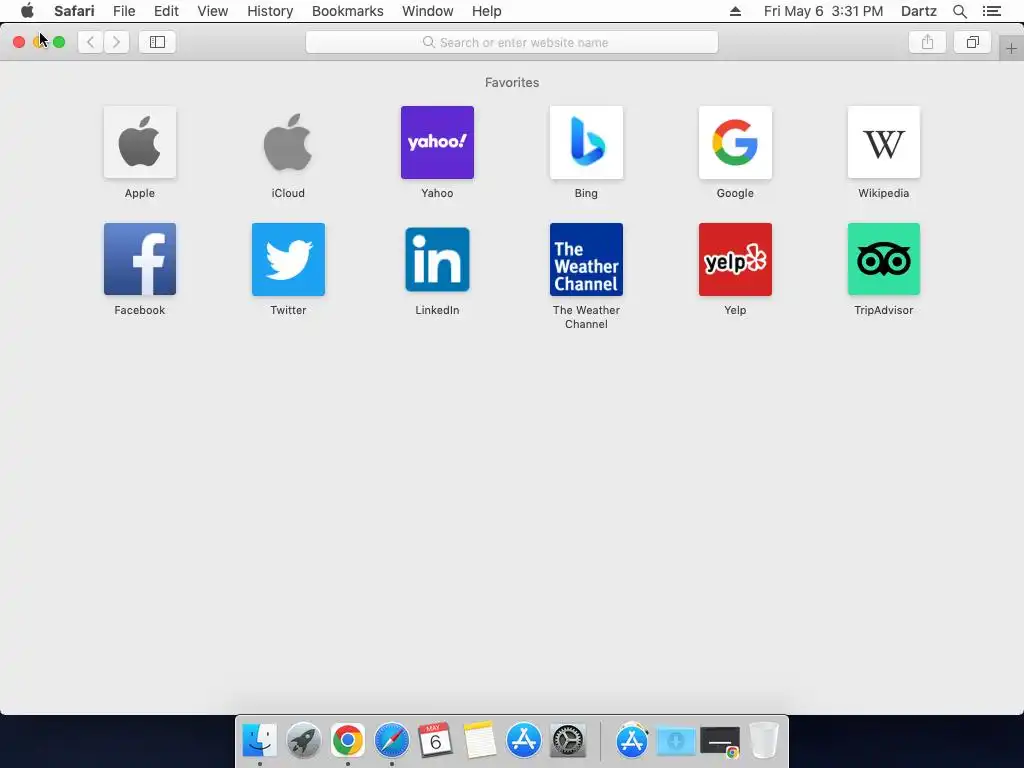The image size is (1024, 768).
Task: Open The Weather Channel favorite tile
Action: 586,259
